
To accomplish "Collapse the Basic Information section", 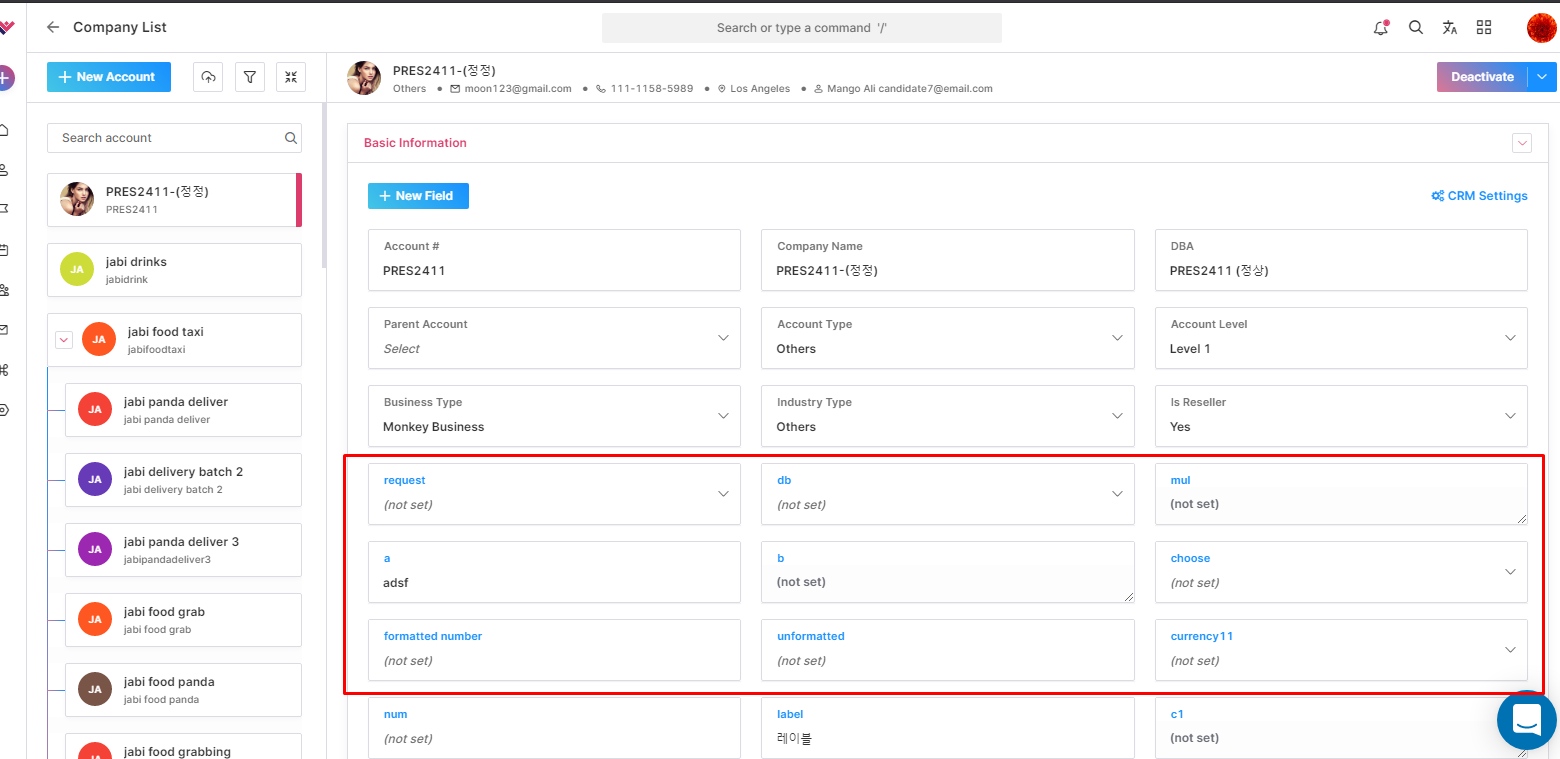I will point(1522,143).
